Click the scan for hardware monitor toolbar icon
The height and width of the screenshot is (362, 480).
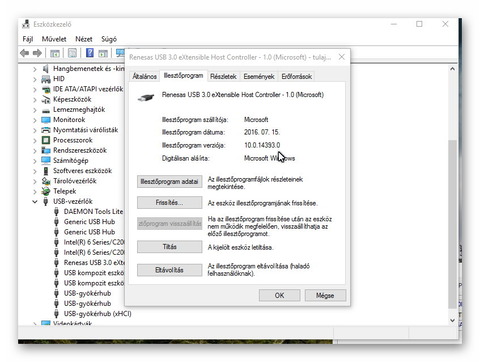[x=120, y=53]
